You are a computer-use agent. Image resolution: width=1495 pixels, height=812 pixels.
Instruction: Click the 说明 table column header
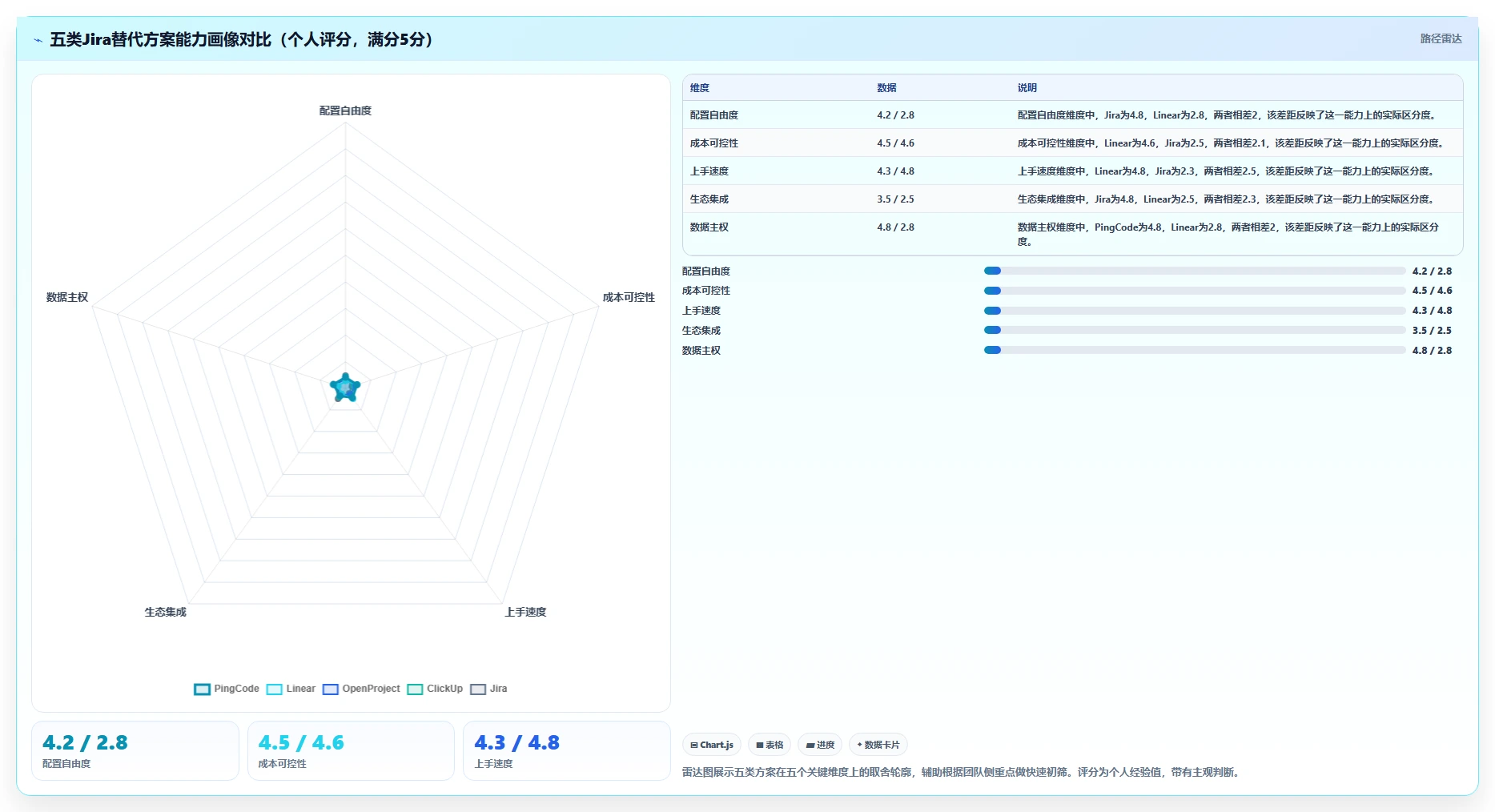tap(1027, 88)
